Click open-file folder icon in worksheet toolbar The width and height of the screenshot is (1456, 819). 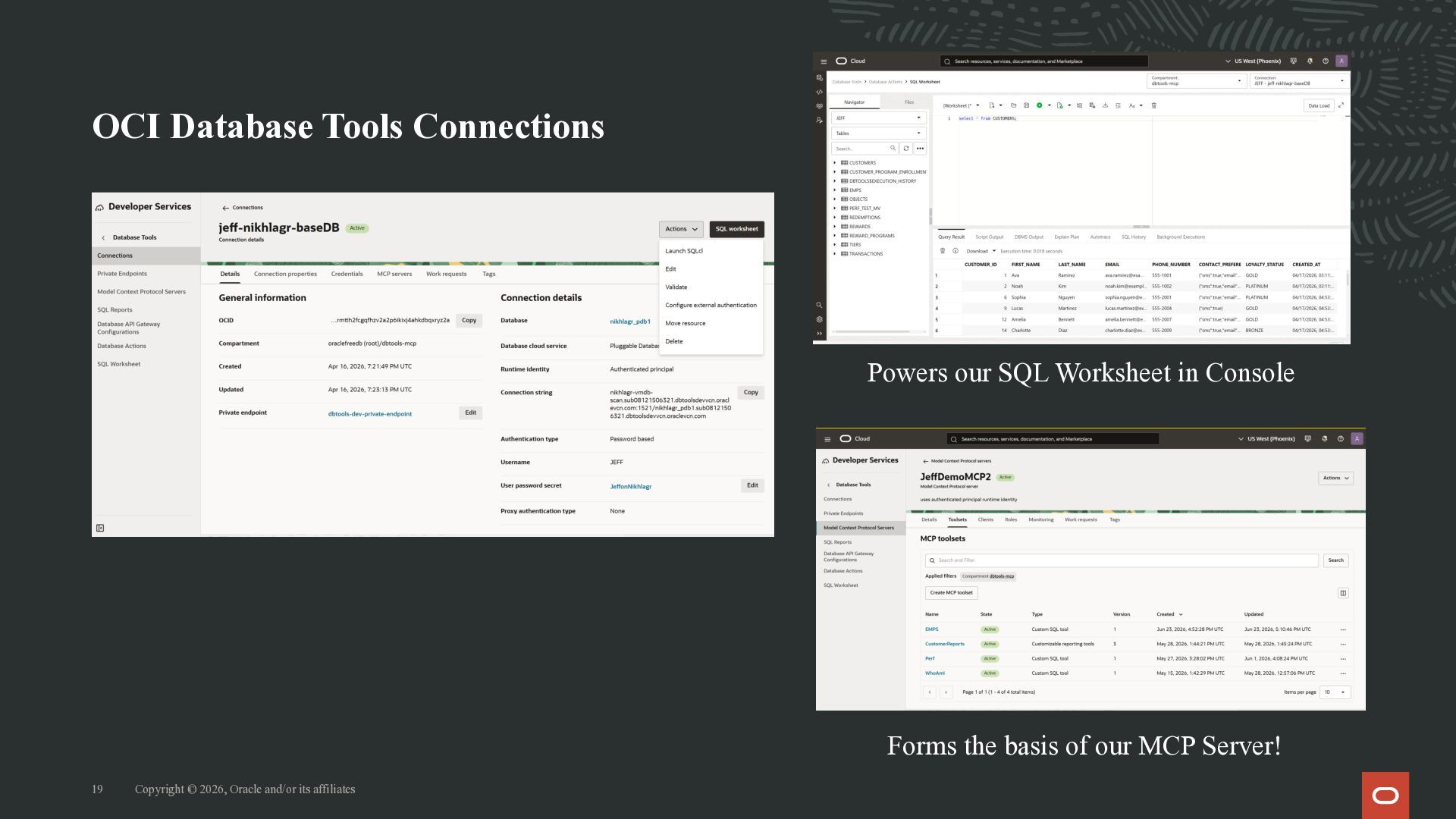pyautogui.click(x=1013, y=105)
